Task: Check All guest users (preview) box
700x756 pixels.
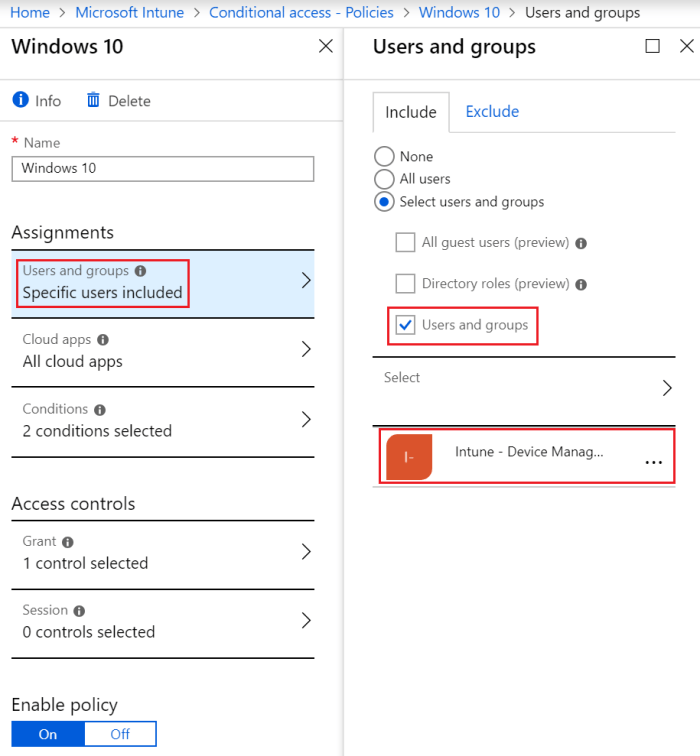Action: [x=405, y=242]
